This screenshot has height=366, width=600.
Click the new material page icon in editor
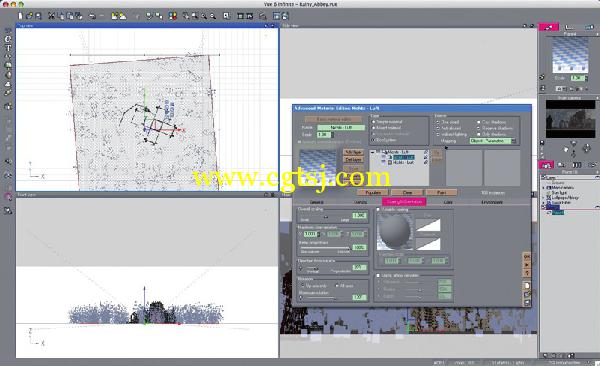(527, 286)
